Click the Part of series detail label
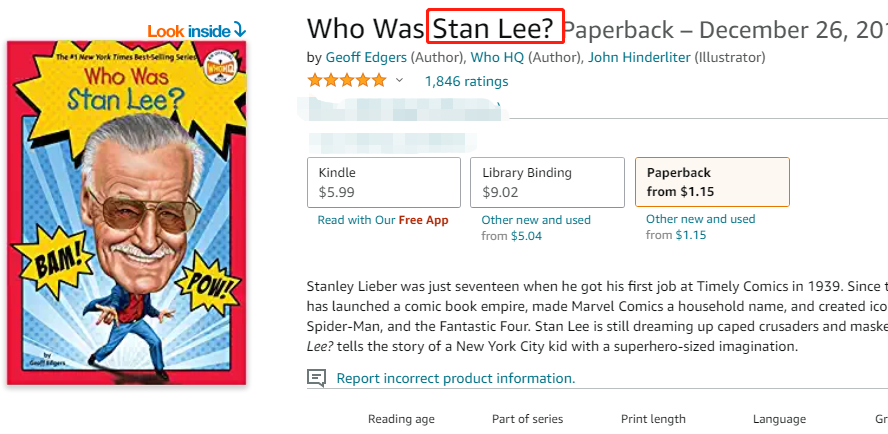Screen dimensions: 888x434 (527, 419)
